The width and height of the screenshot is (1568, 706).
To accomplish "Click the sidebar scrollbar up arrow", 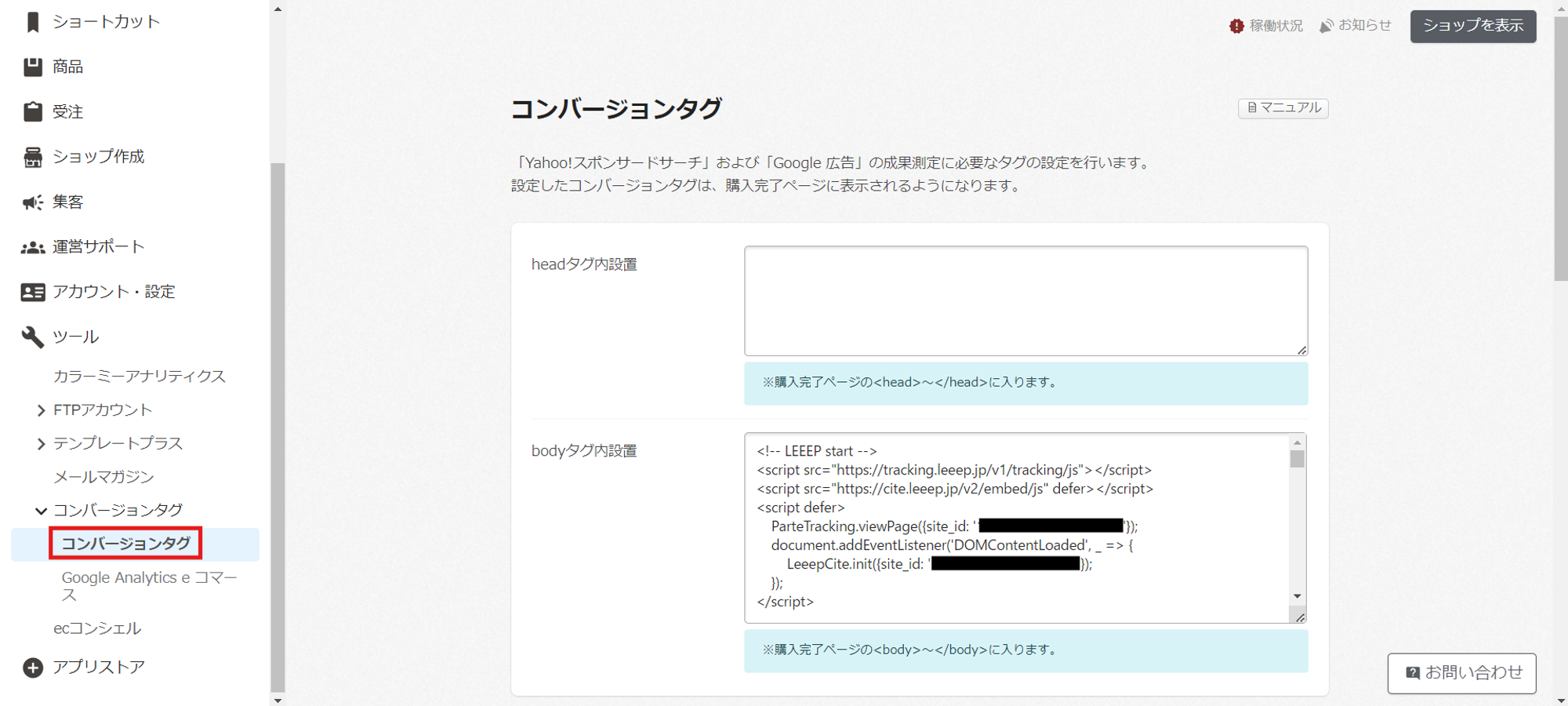I will click(278, 9).
